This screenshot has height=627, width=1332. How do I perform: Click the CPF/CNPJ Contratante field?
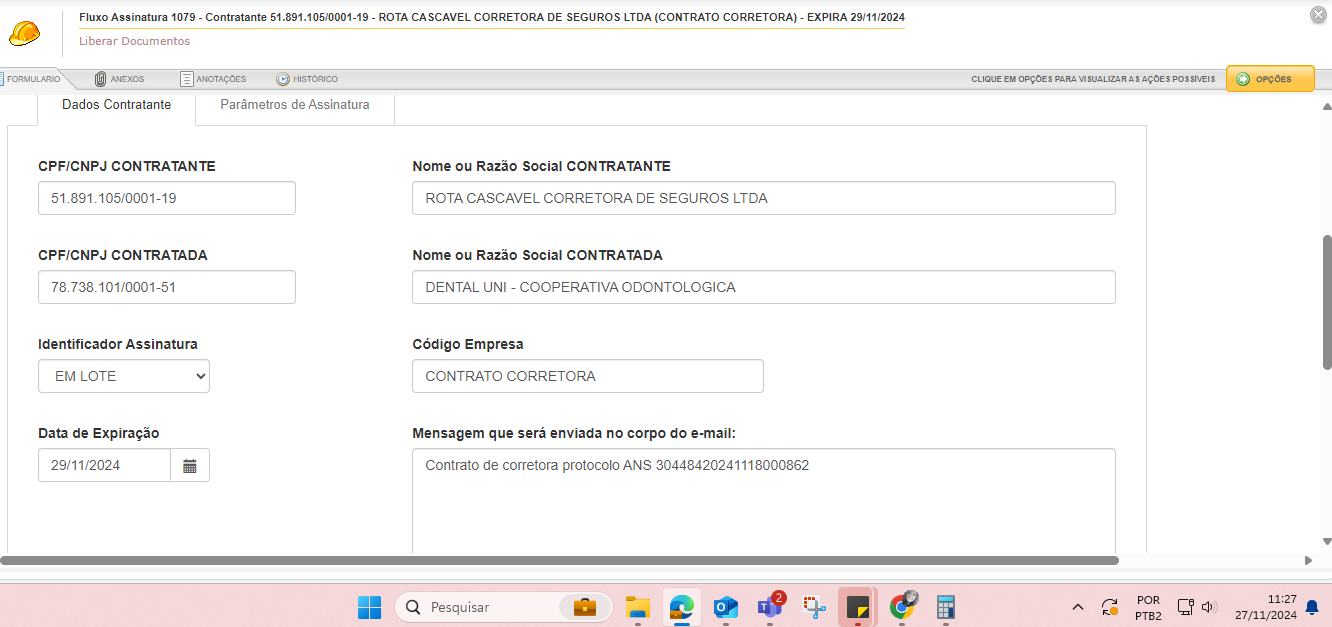coord(167,198)
